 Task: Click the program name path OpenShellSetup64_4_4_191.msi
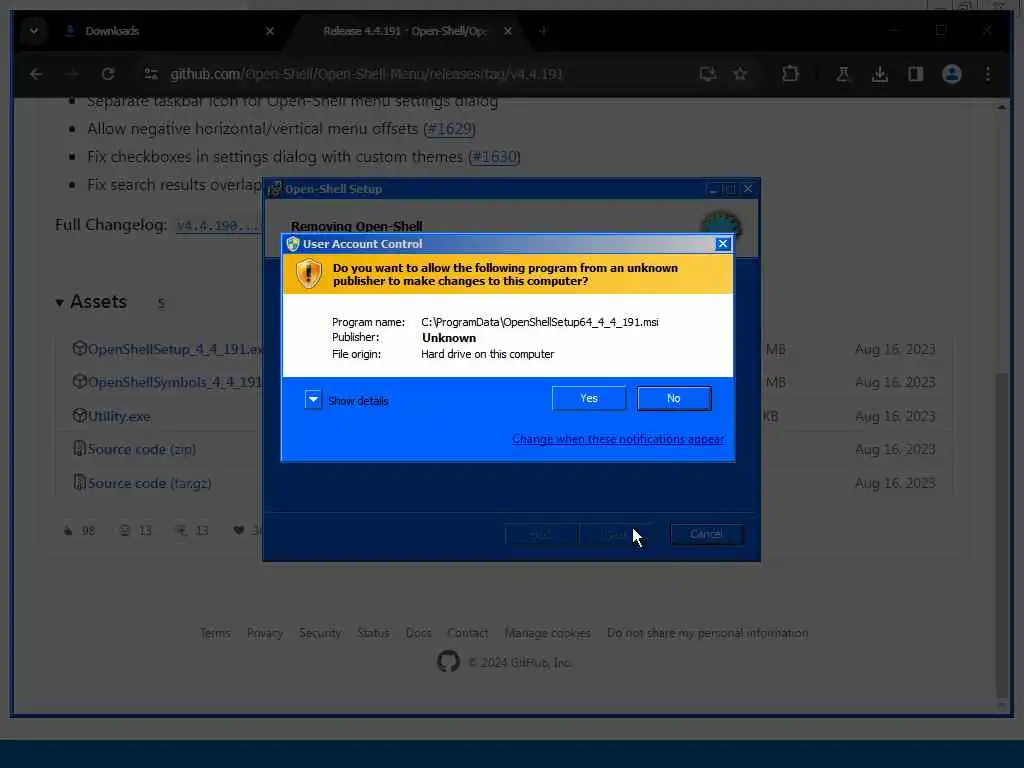pos(539,322)
